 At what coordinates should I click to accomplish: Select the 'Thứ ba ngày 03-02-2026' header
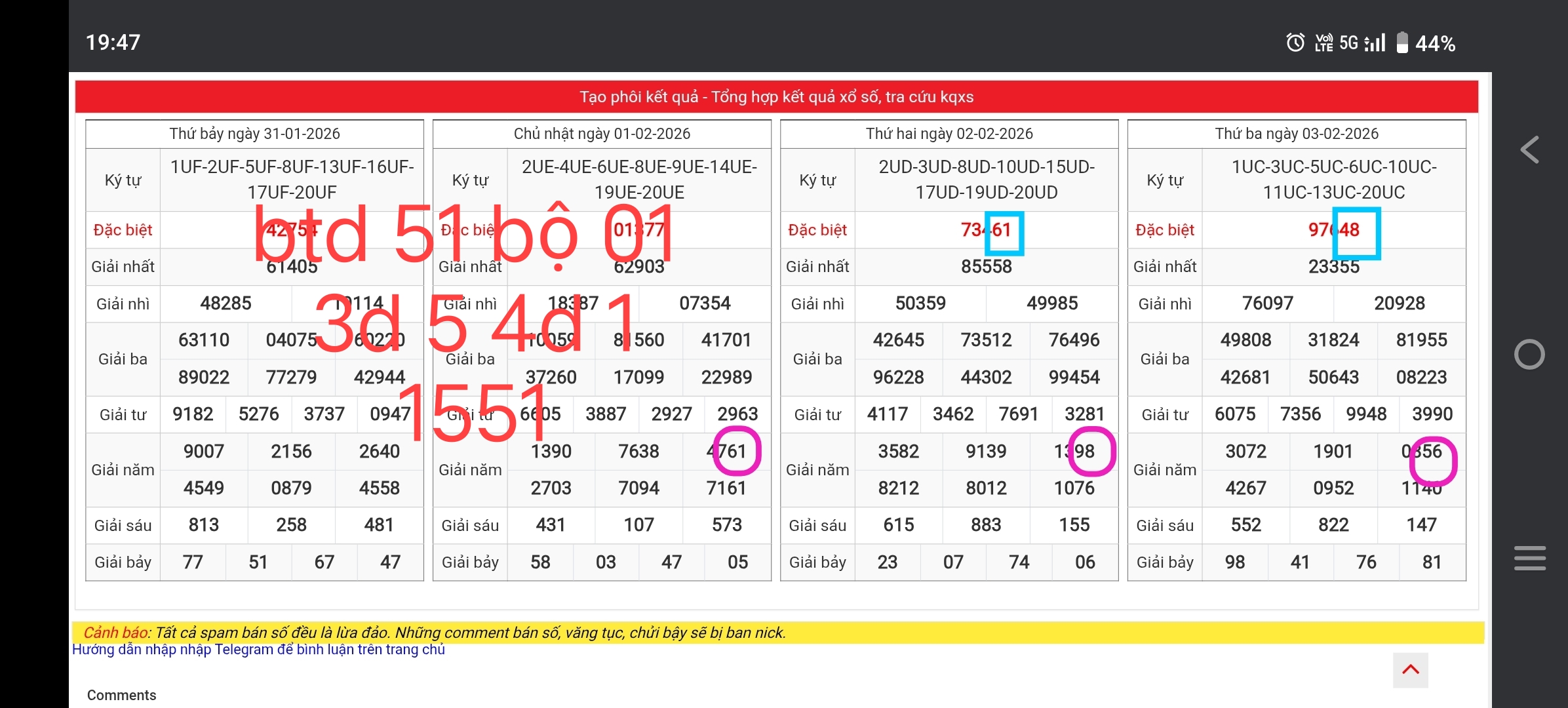click(x=1296, y=134)
